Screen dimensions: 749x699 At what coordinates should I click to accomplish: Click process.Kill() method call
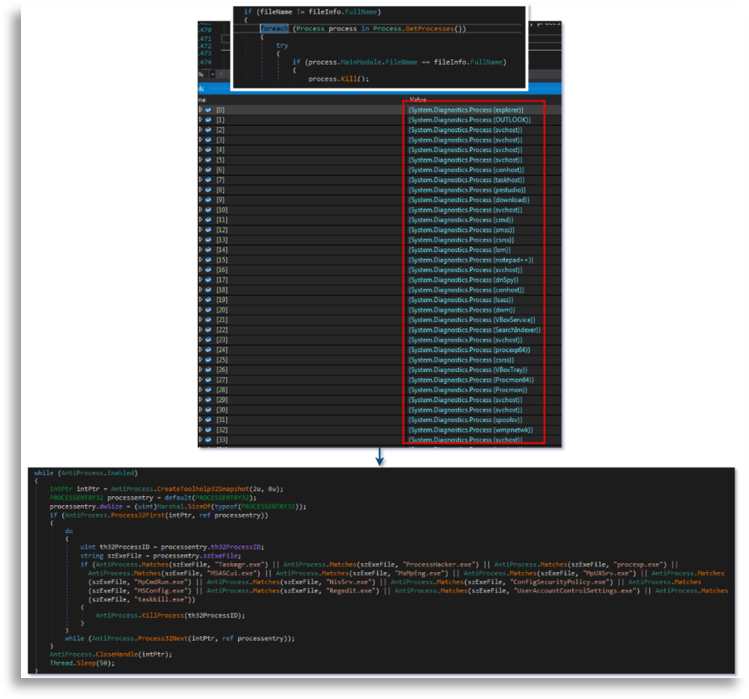pos(337,78)
